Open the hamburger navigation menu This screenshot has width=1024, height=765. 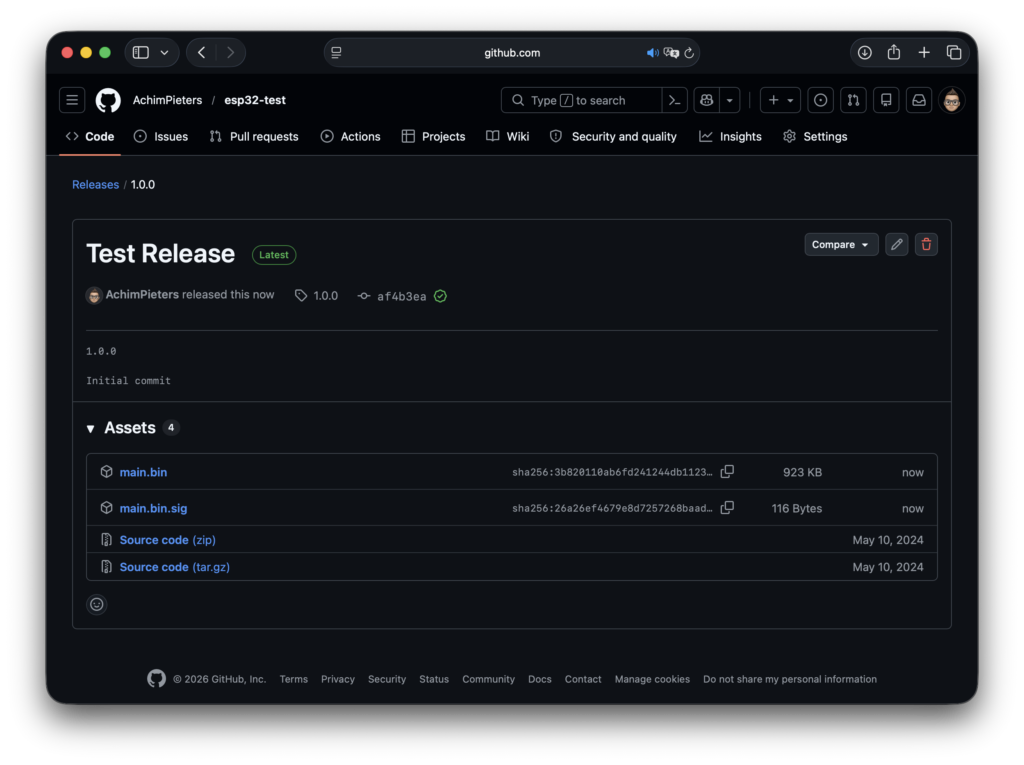72,100
